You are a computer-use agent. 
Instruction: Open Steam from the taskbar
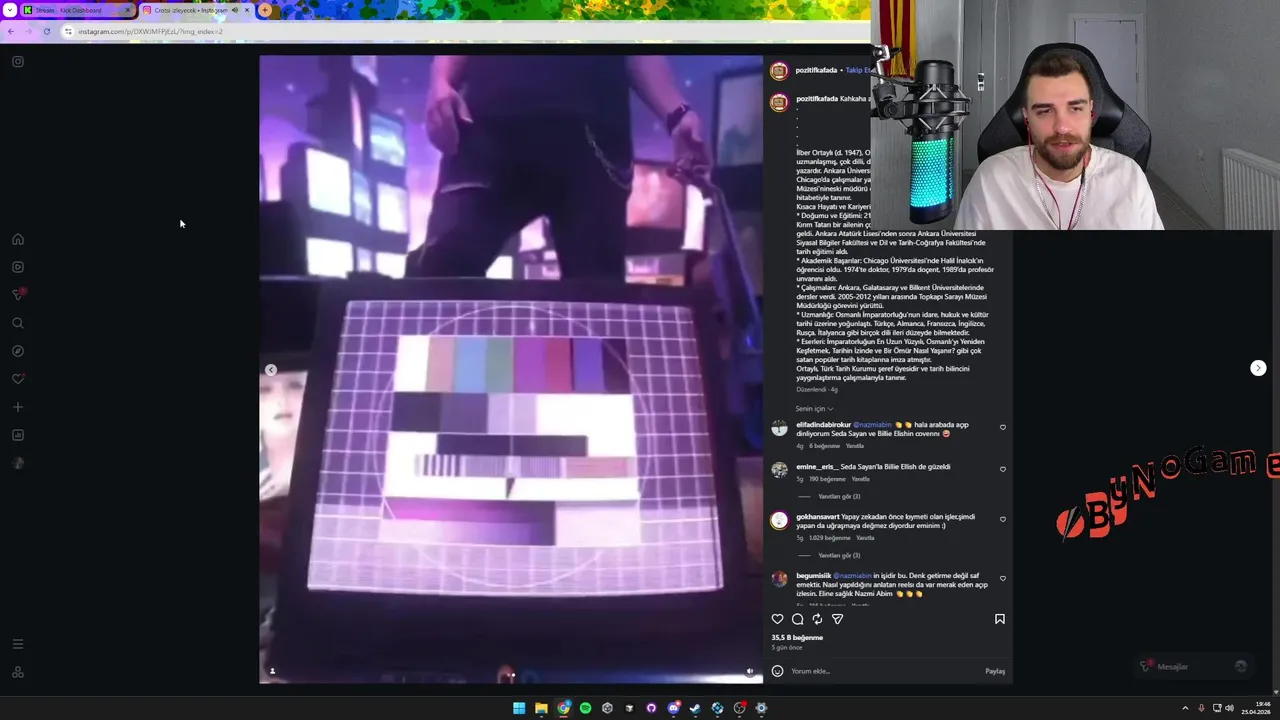(x=695, y=708)
